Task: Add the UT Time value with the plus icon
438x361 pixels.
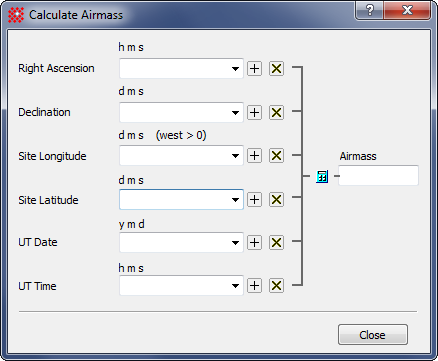Action: [x=254, y=286]
